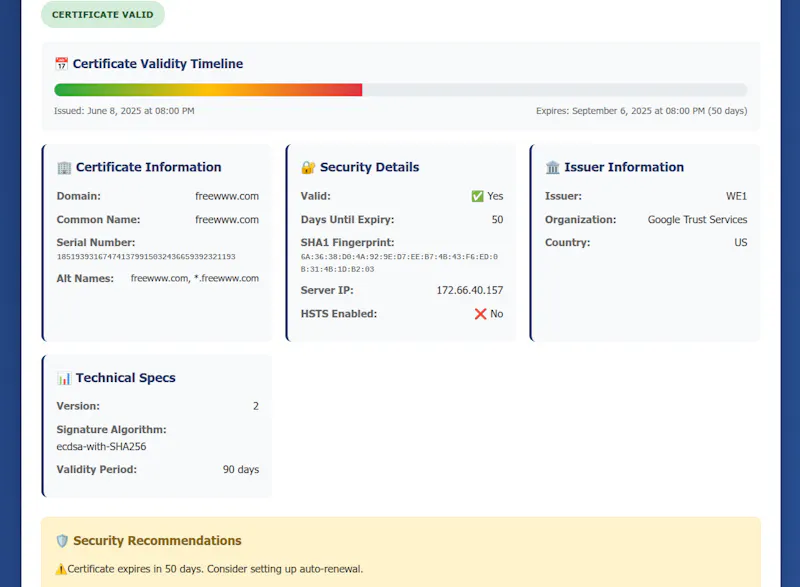800x587 pixels.
Task: Click the auto-renewal recommendation text
Action: (215, 569)
